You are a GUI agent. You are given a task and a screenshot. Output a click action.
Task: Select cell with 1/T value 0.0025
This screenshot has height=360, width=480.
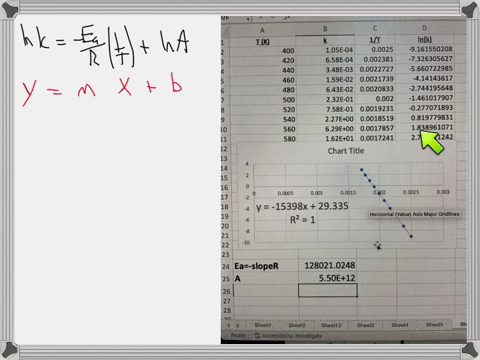375,50
